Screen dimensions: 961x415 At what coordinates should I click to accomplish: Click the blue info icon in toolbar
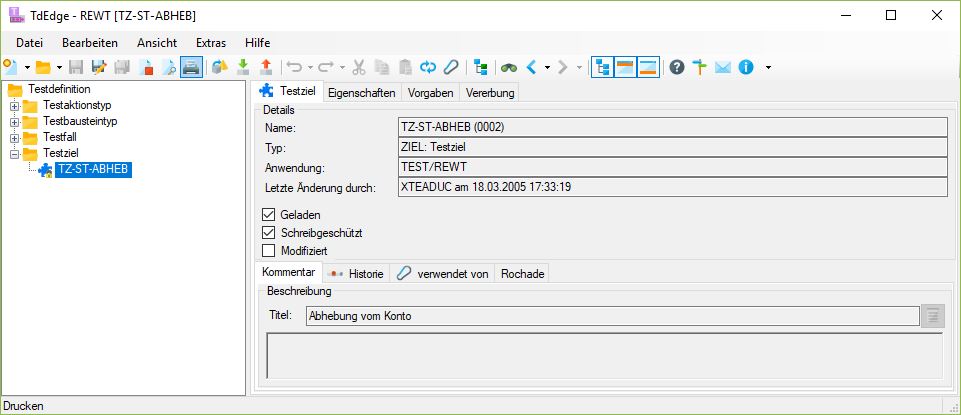click(745, 67)
